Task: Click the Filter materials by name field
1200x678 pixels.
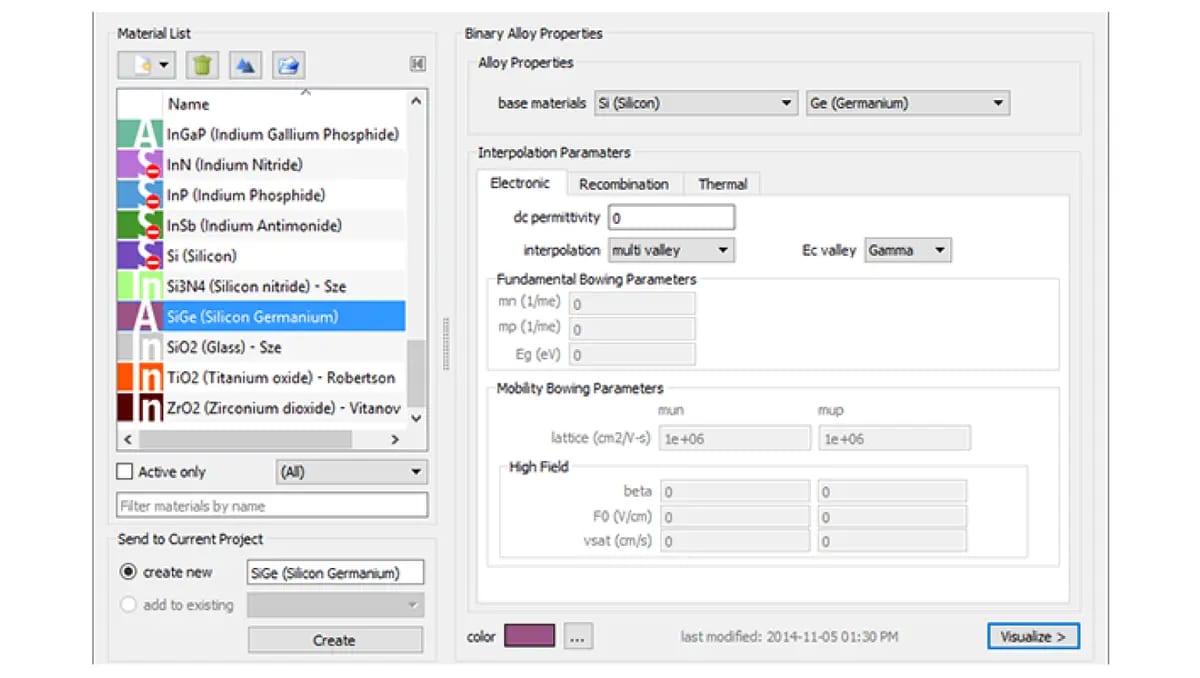Action: click(272, 506)
